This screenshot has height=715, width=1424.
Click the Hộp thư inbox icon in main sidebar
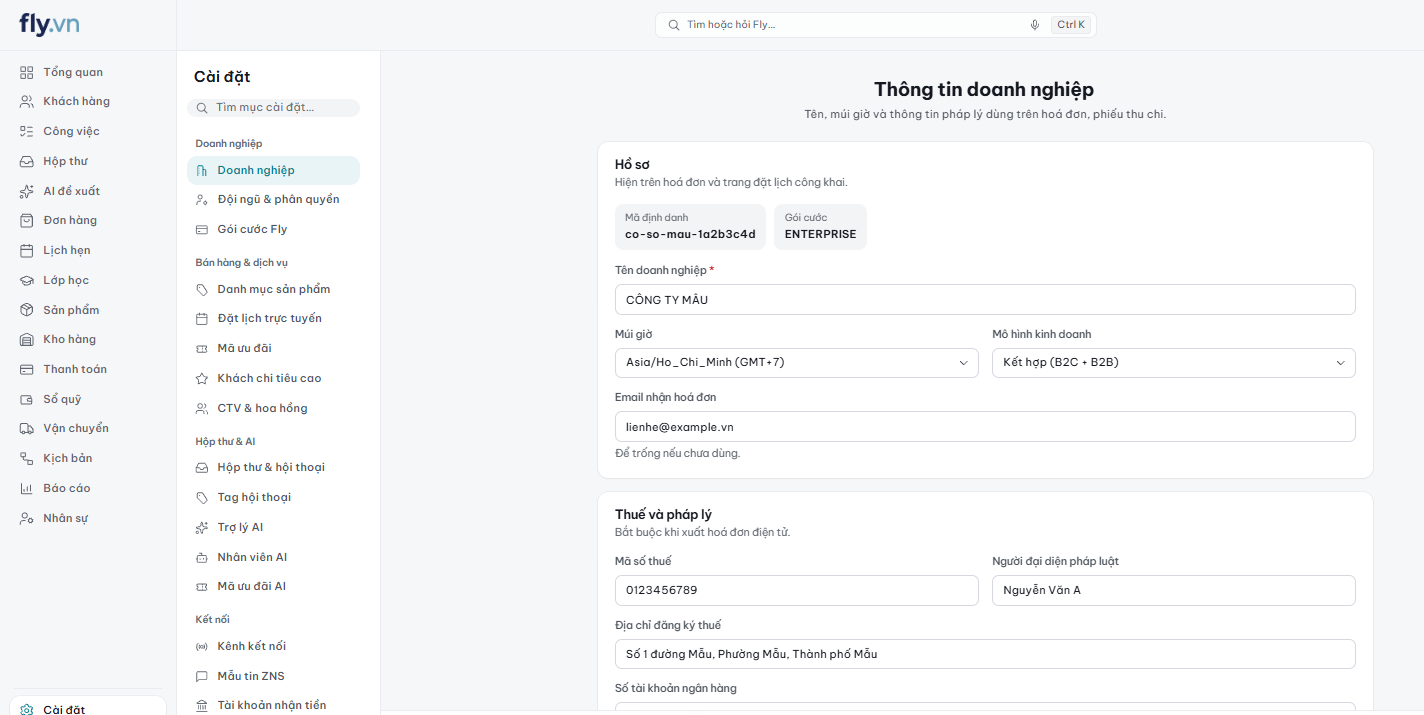point(27,161)
